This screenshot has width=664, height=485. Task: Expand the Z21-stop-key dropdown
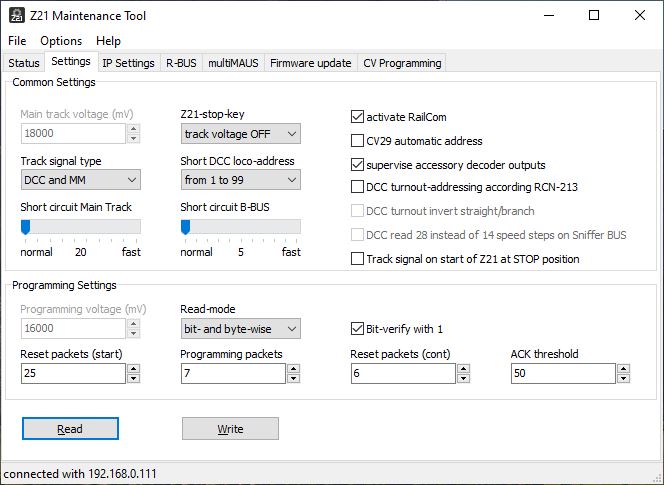click(x=240, y=134)
